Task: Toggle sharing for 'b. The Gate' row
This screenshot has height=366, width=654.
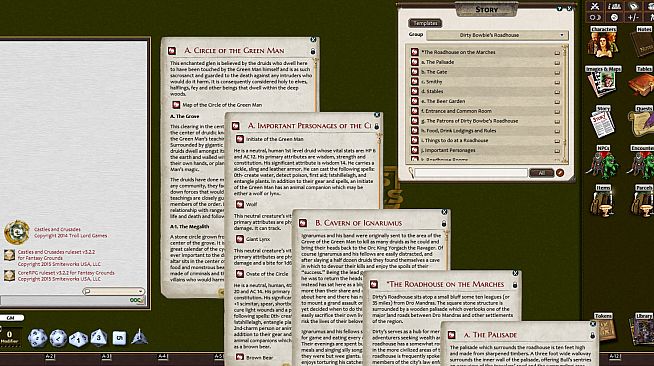Action: pos(557,73)
